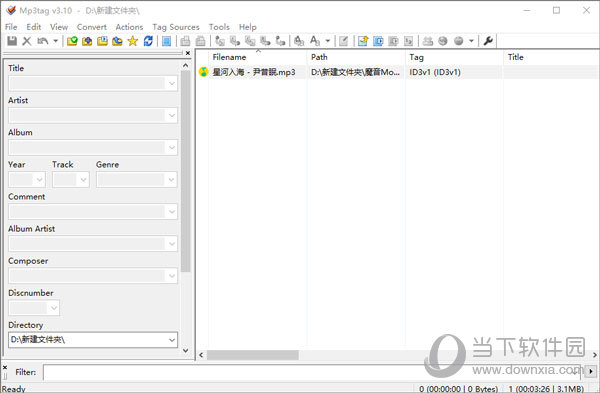Screen dimensions: 600x393
Task: Click the blue Refresh arrows icon
Action: (x=148, y=41)
